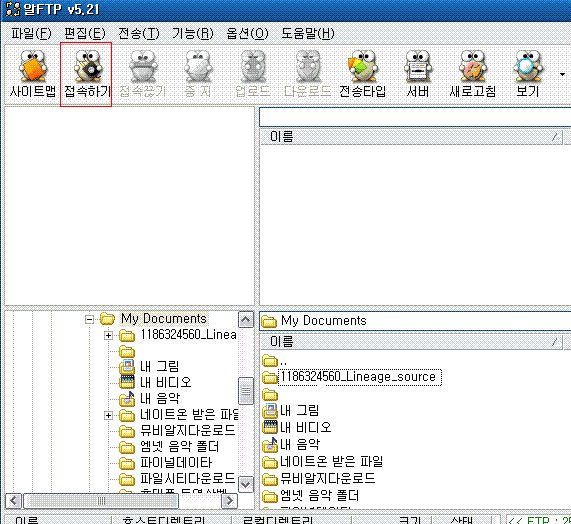Open the 서버 server tool
The image size is (571, 524).
(x=418, y=74)
